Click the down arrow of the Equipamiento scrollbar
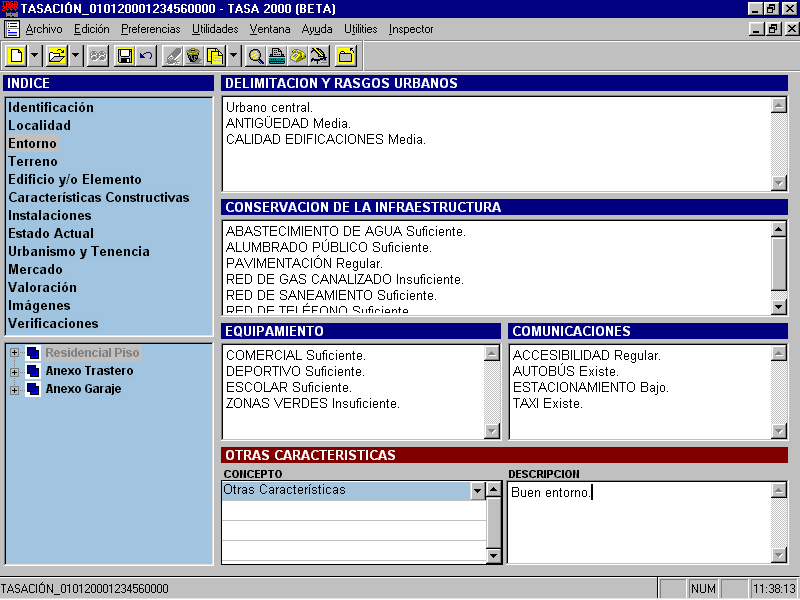The image size is (800, 600). coord(492,431)
